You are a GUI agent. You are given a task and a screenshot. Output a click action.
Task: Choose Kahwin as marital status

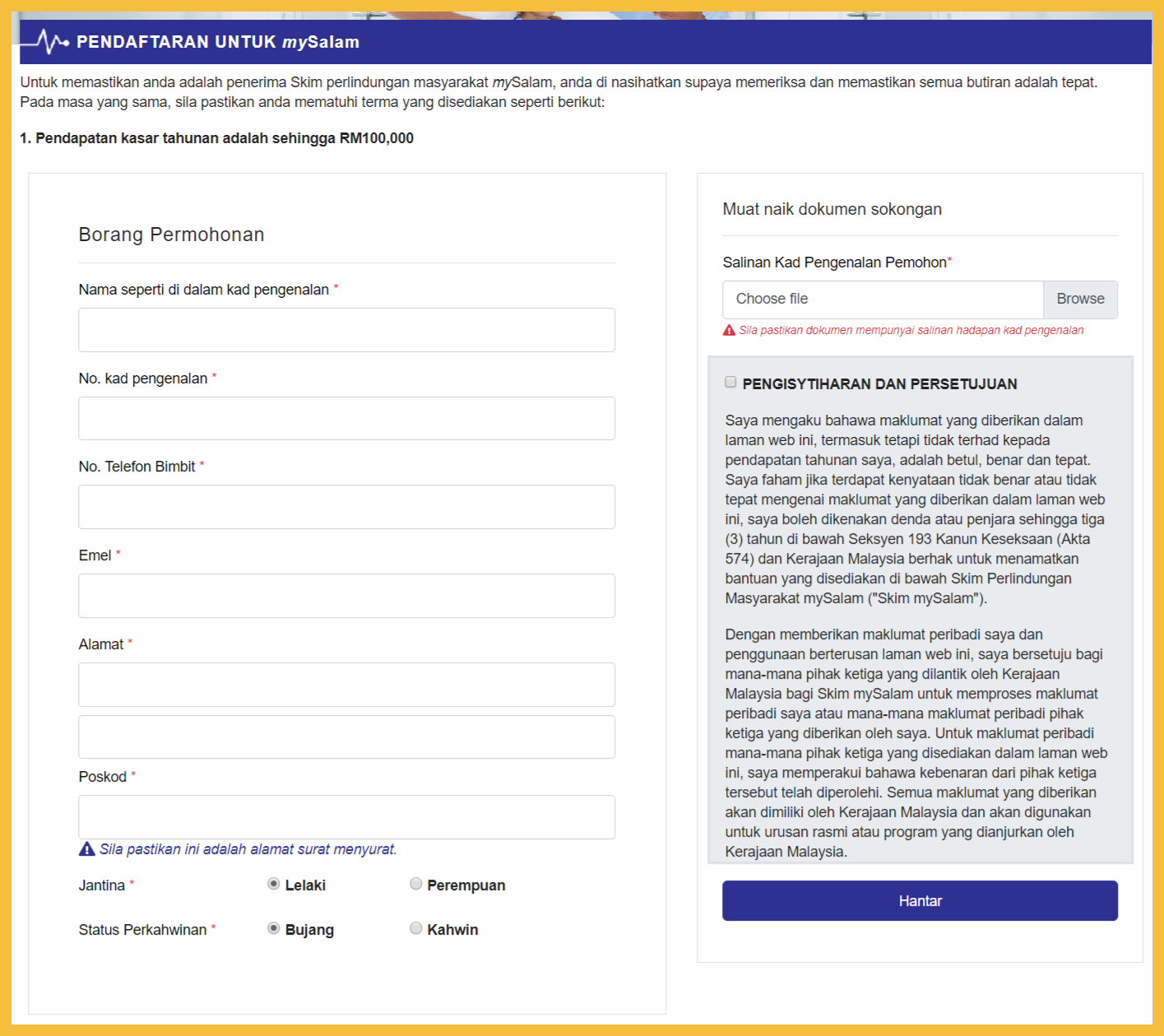point(416,928)
